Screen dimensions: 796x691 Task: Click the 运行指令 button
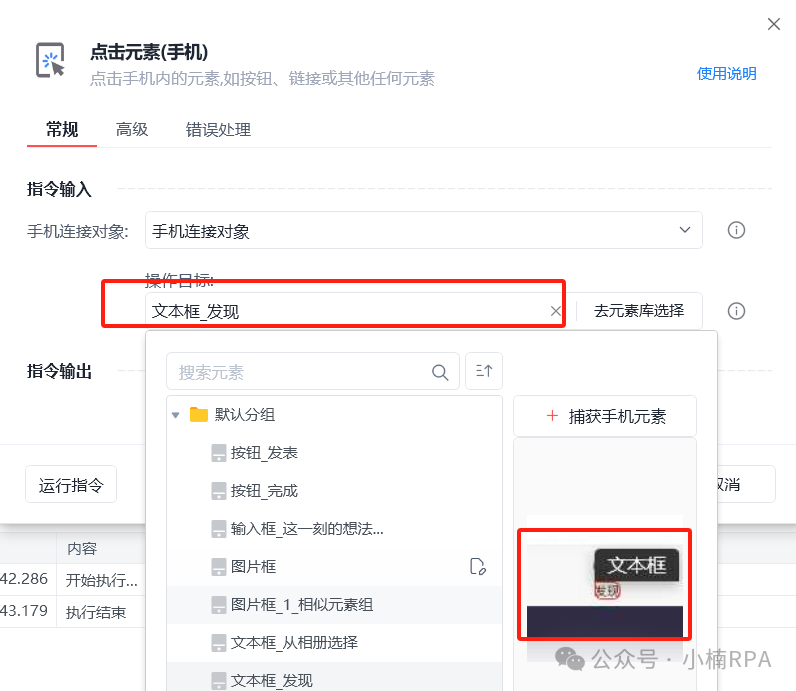point(71,484)
